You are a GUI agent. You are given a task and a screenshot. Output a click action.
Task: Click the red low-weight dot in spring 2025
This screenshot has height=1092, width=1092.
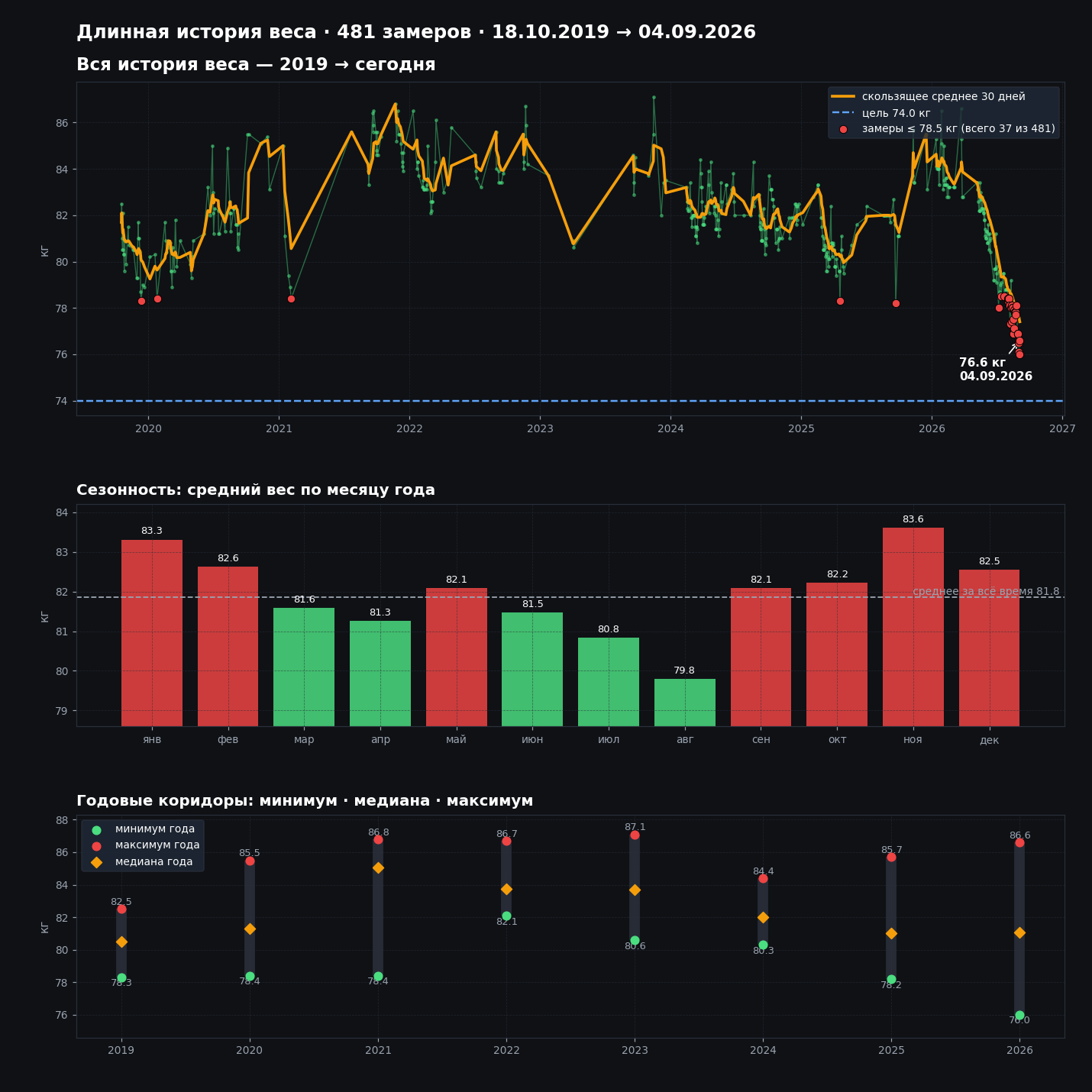tap(840, 301)
